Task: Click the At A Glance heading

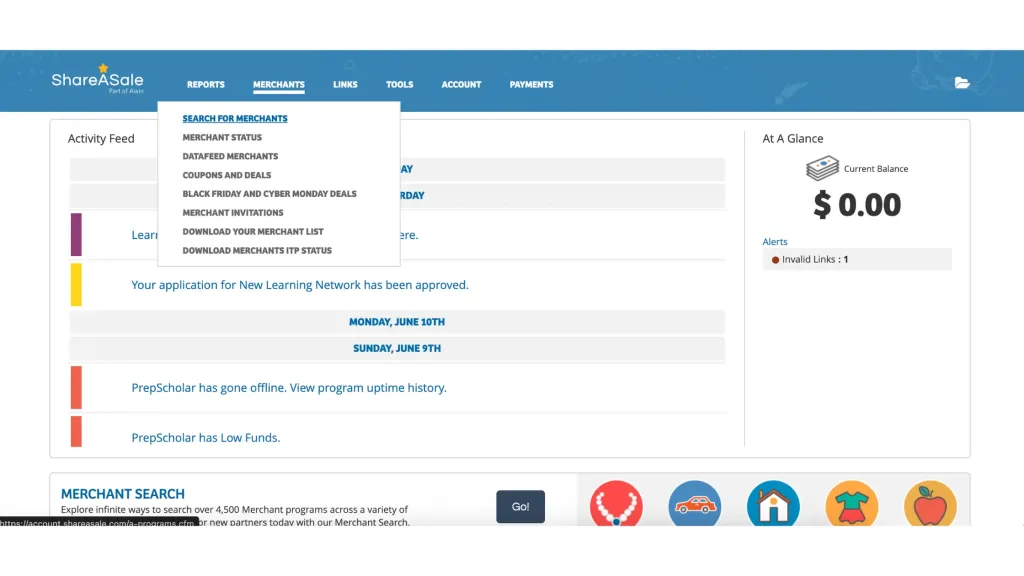Action: pyautogui.click(x=793, y=138)
